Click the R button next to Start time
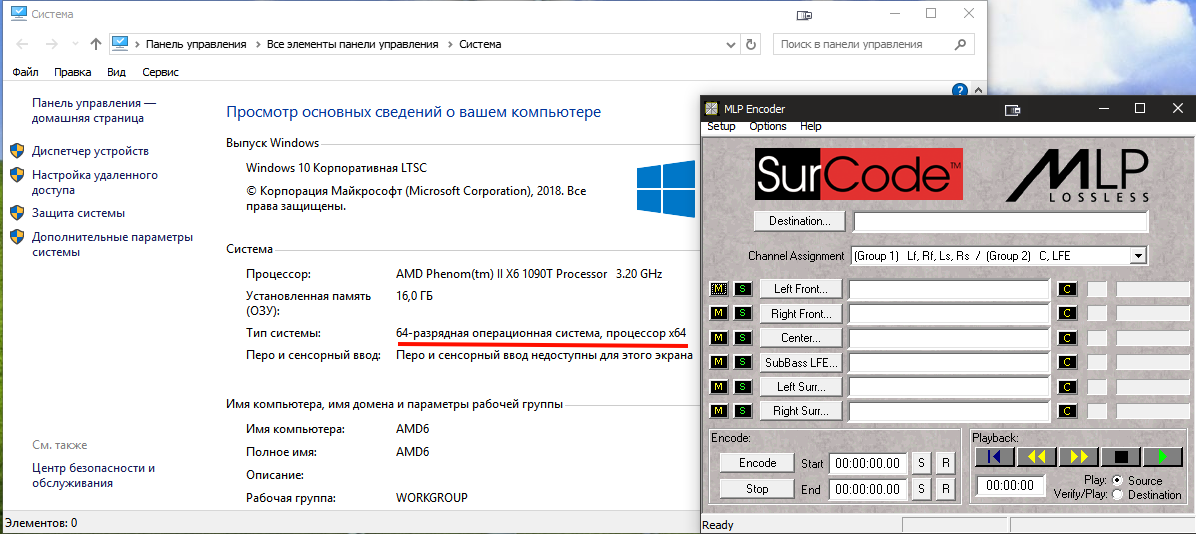 945,463
